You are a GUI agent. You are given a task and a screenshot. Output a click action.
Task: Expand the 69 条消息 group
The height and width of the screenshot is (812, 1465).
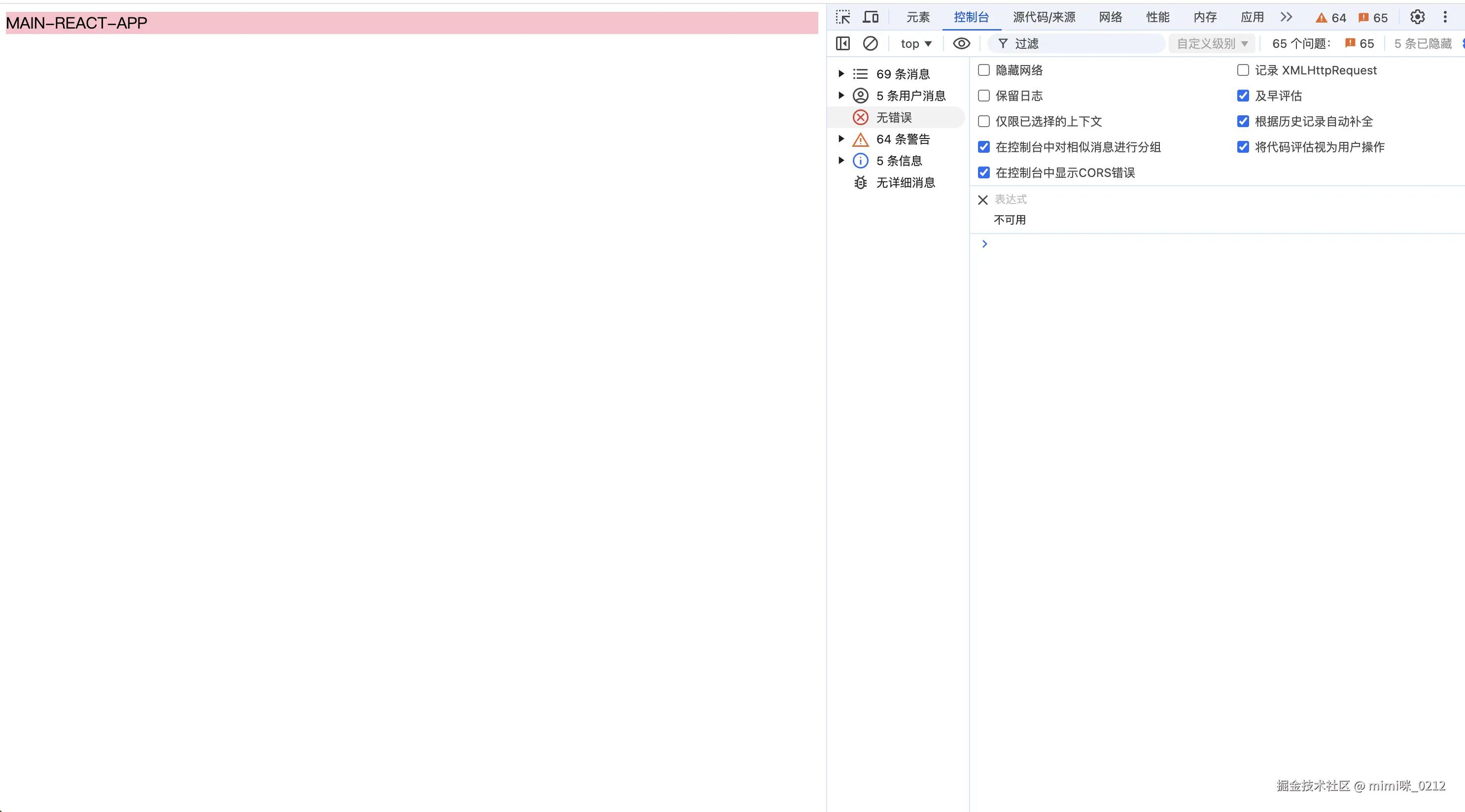[x=841, y=74]
